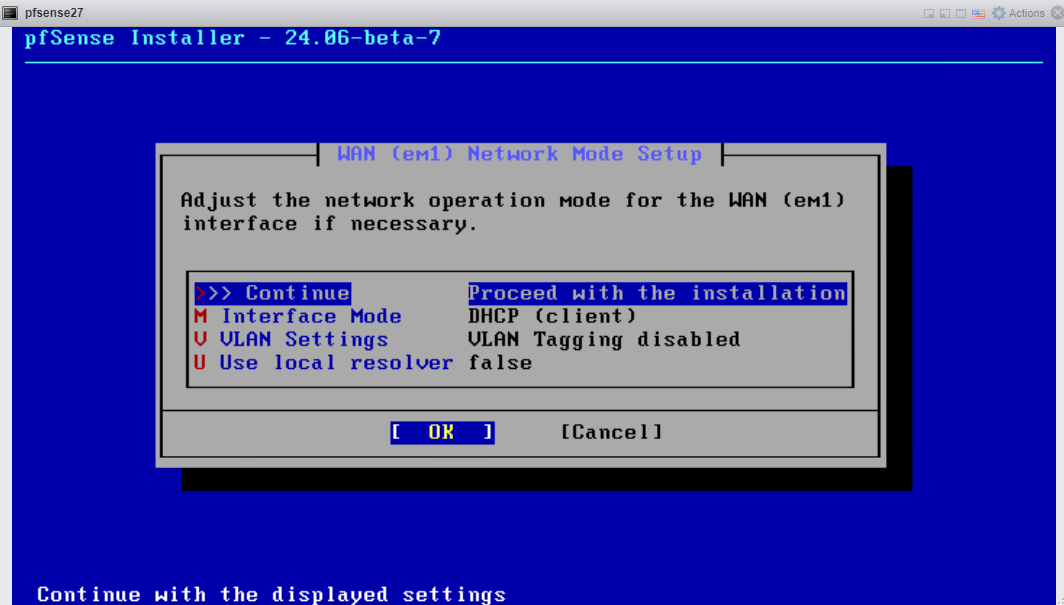Click 'Proceed with the installation' description
The image size is (1064, 605).
click(658, 293)
